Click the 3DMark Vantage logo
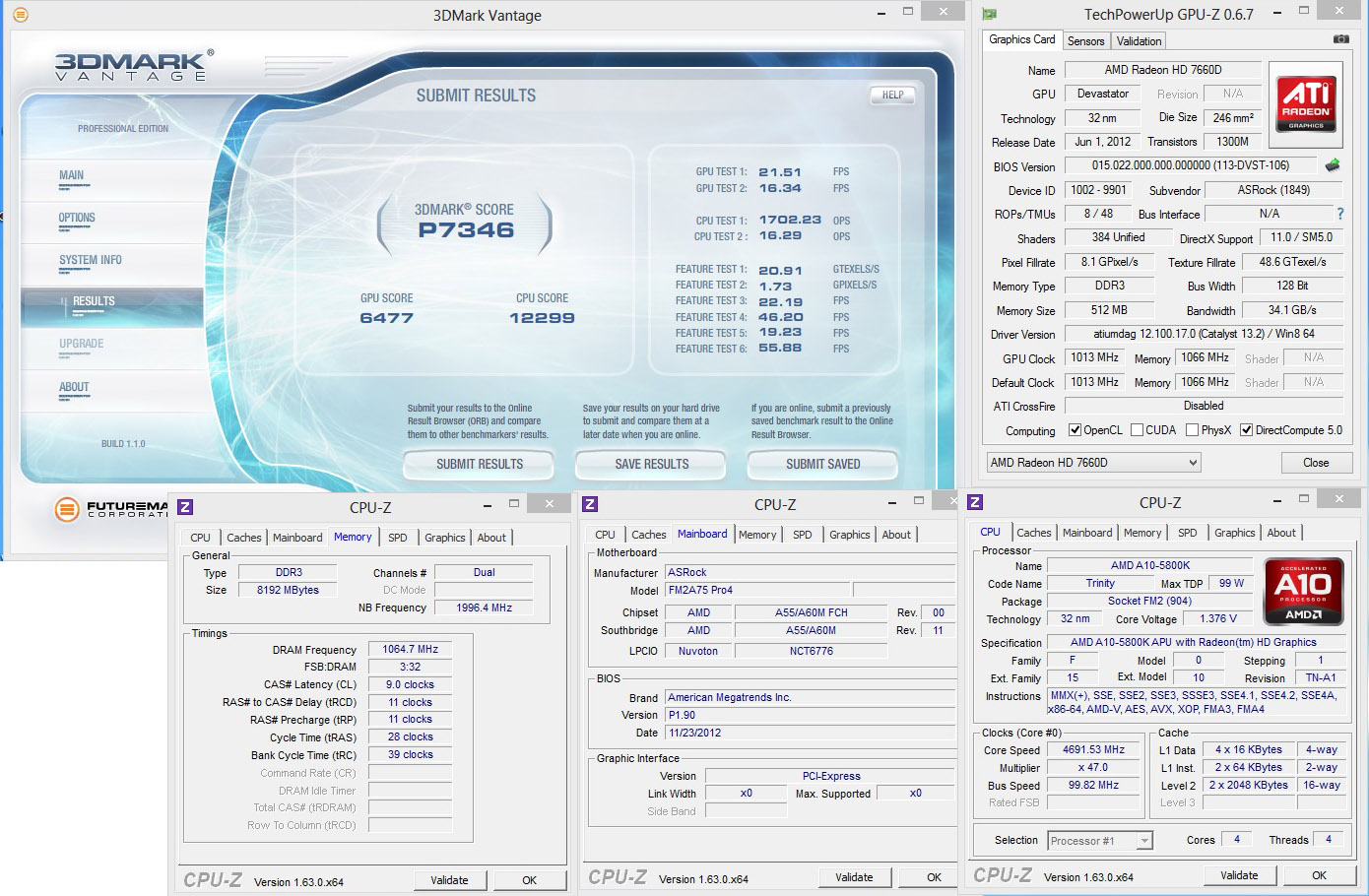 [x=134, y=67]
